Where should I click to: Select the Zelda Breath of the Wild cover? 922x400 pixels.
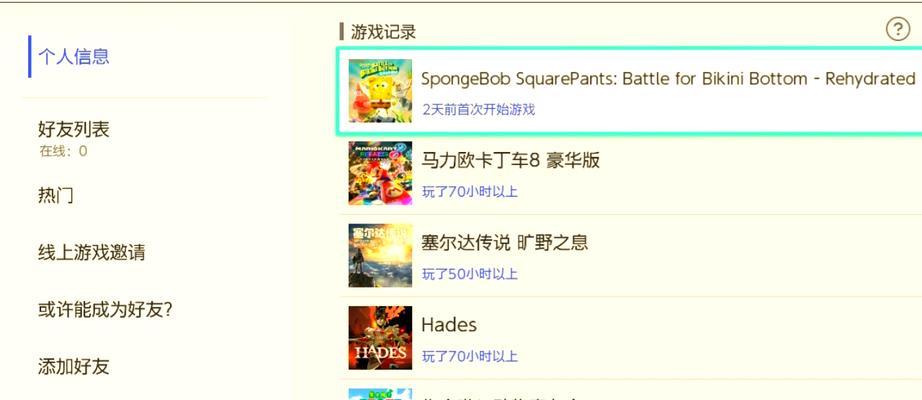pyautogui.click(x=380, y=255)
